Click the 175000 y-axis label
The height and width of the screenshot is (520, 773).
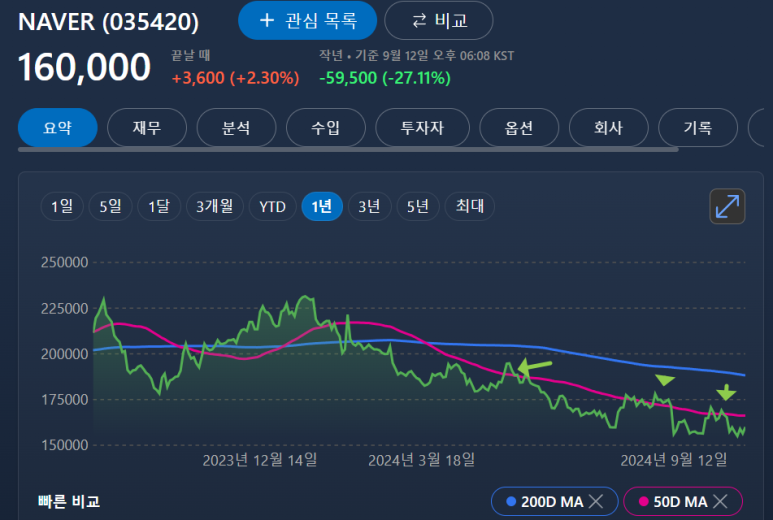(65, 399)
